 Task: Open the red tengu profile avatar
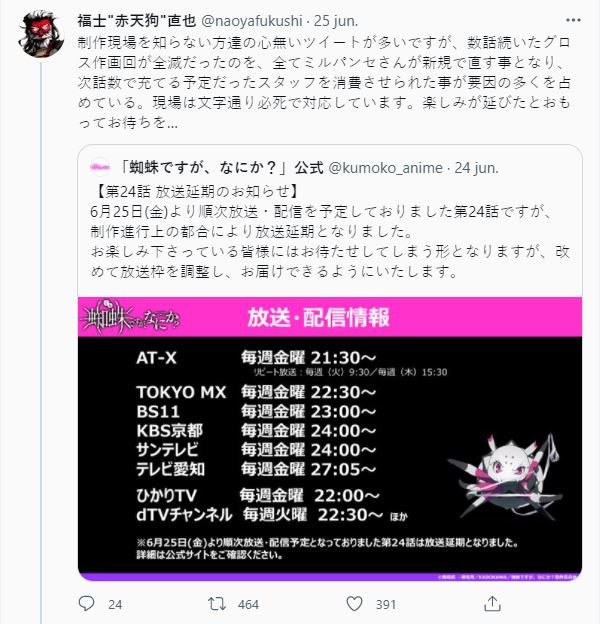41,34
